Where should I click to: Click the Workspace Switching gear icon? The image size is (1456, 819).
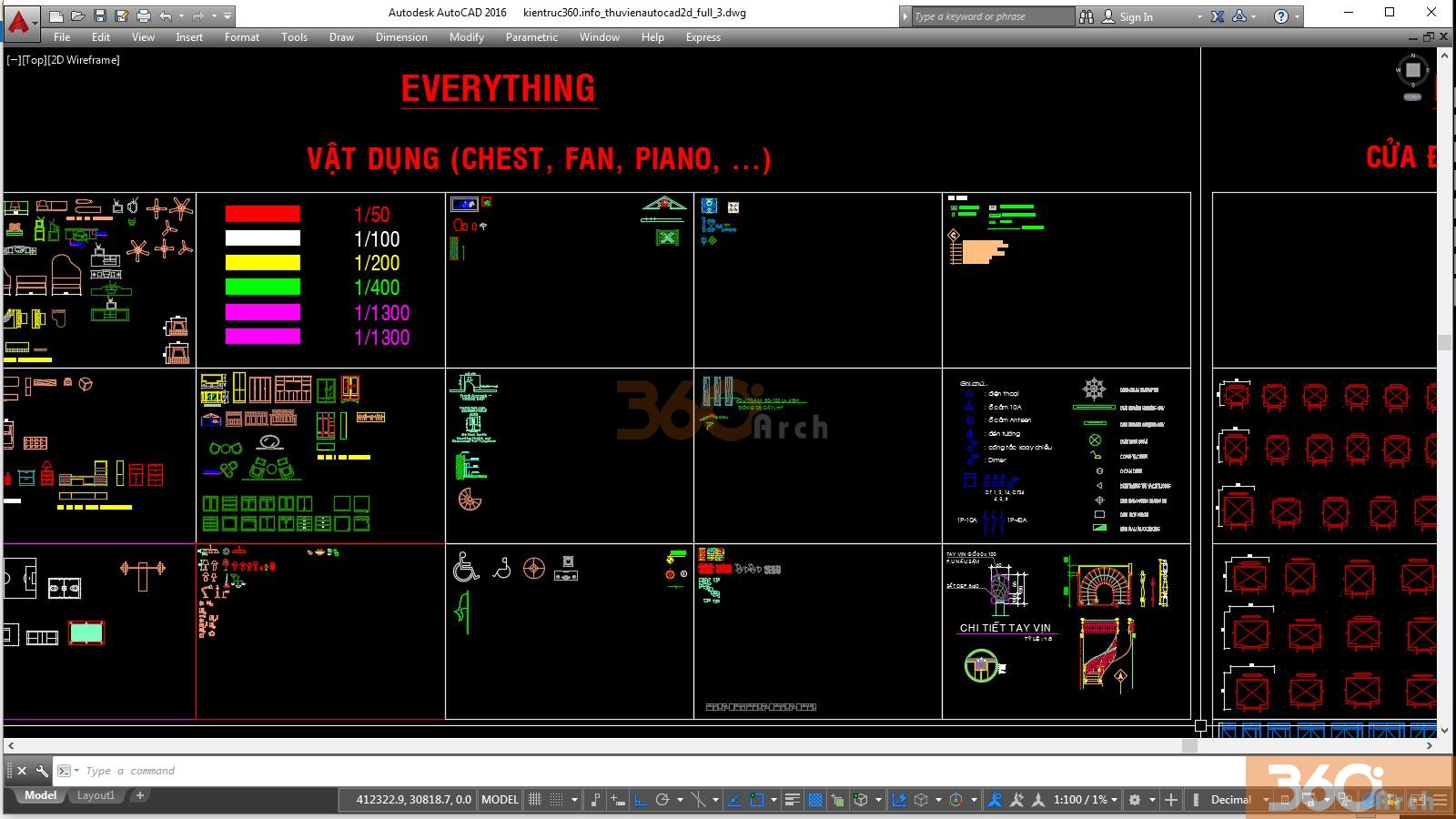(x=1134, y=800)
